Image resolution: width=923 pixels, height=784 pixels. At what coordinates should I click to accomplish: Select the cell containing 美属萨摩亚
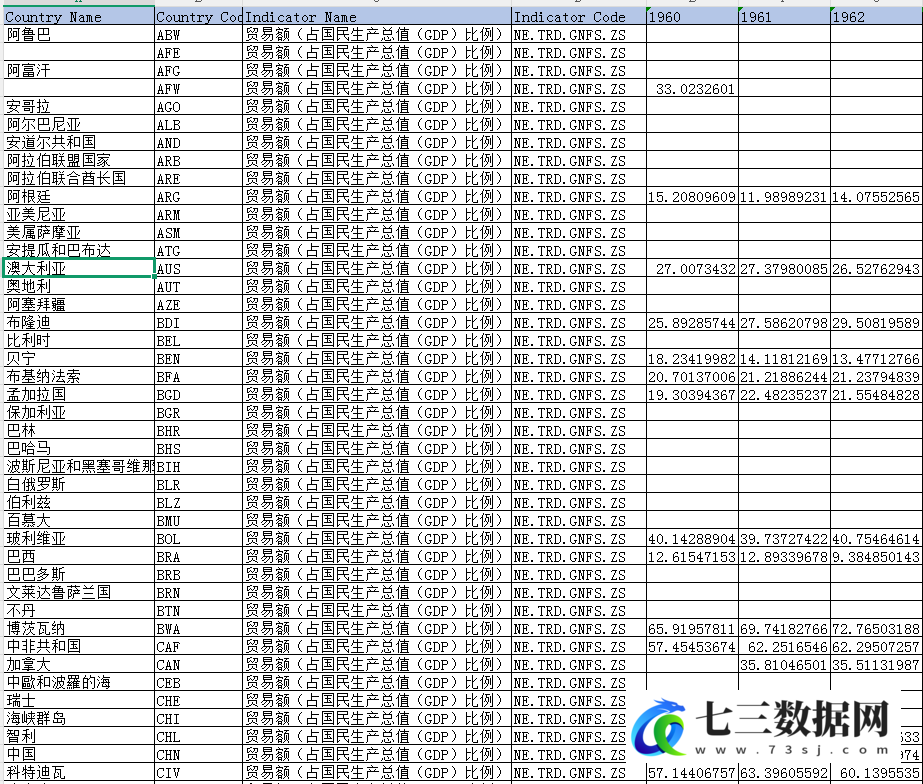(78, 232)
